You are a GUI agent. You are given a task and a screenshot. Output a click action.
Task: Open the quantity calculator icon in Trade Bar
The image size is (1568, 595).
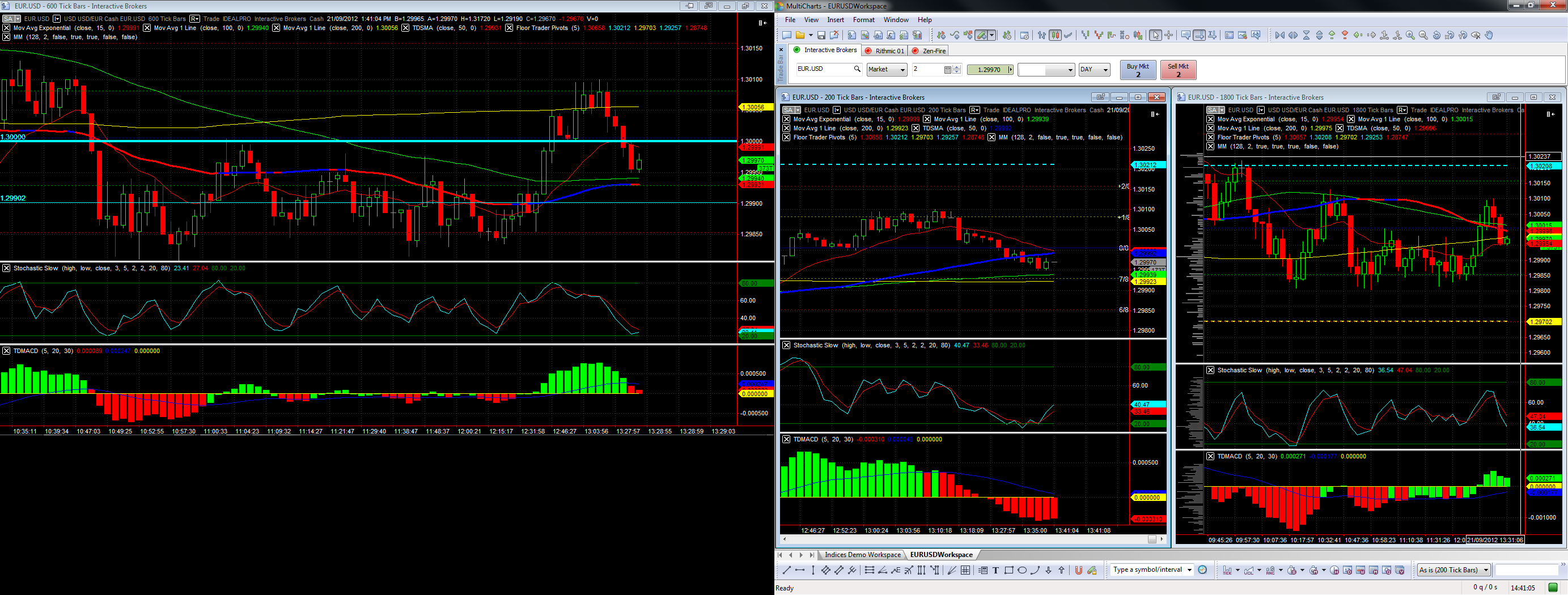[x=948, y=70]
